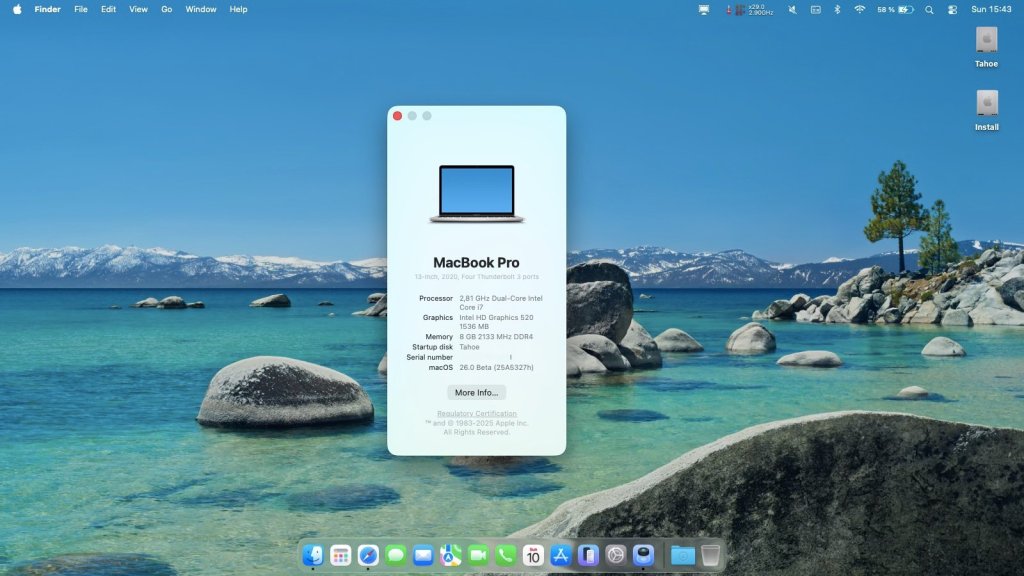1024x576 pixels.
Task: Open the Regulatory Certification link
Action: pyautogui.click(x=476, y=414)
